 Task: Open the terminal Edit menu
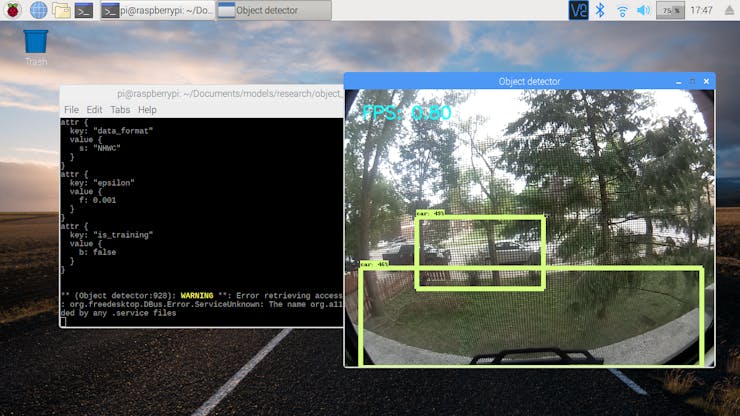[x=94, y=110]
